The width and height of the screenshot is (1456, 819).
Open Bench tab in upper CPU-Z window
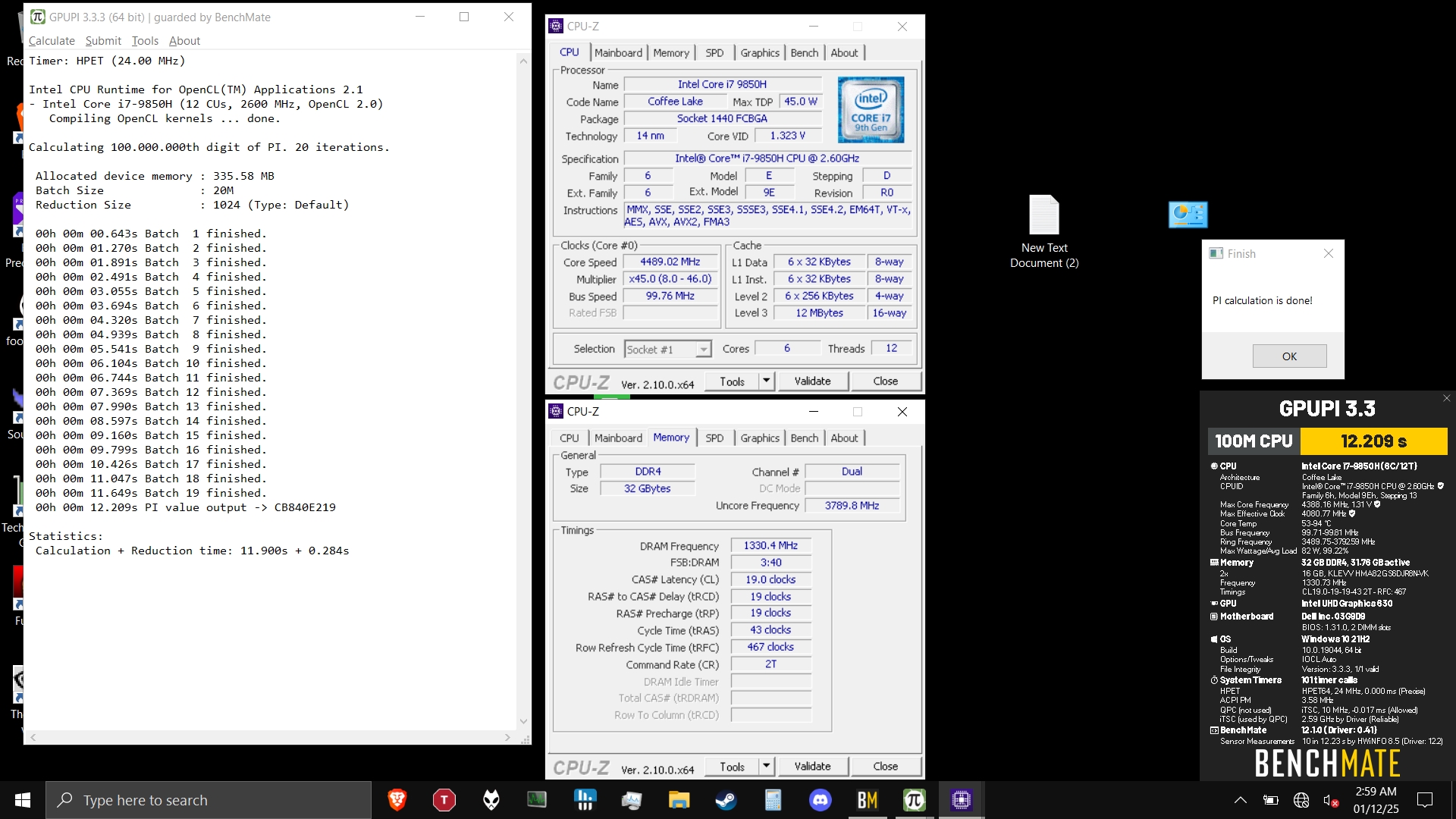805,52
